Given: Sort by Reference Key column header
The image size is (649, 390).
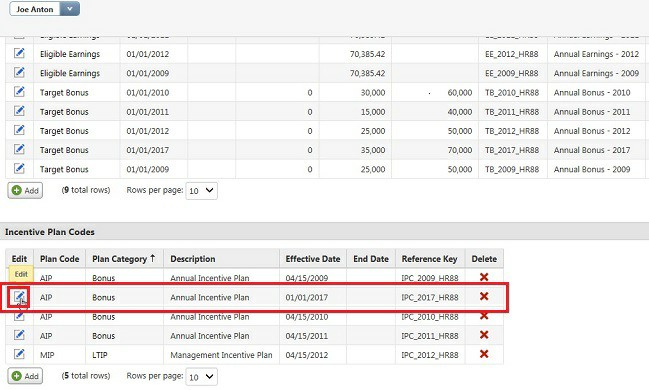Looking at the screenshot, I should [x=430, y=259].
